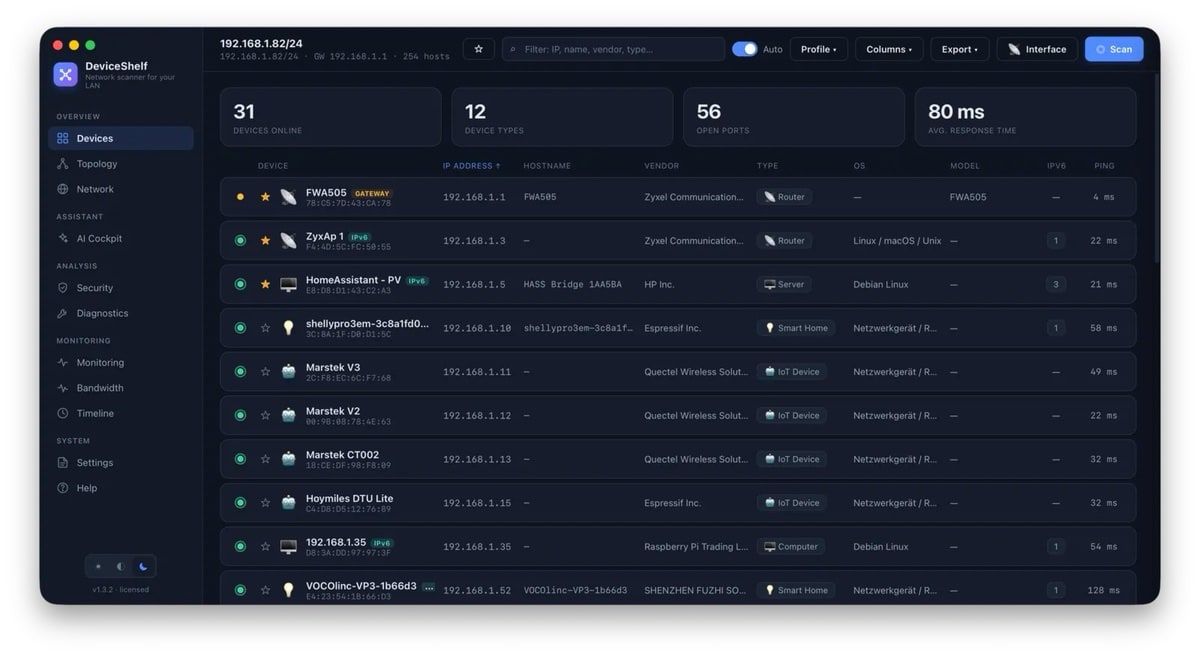Click the Server type badge for HomeAssistant
The width and height of the screenshot is (1200, 657).
click(784, 284)
